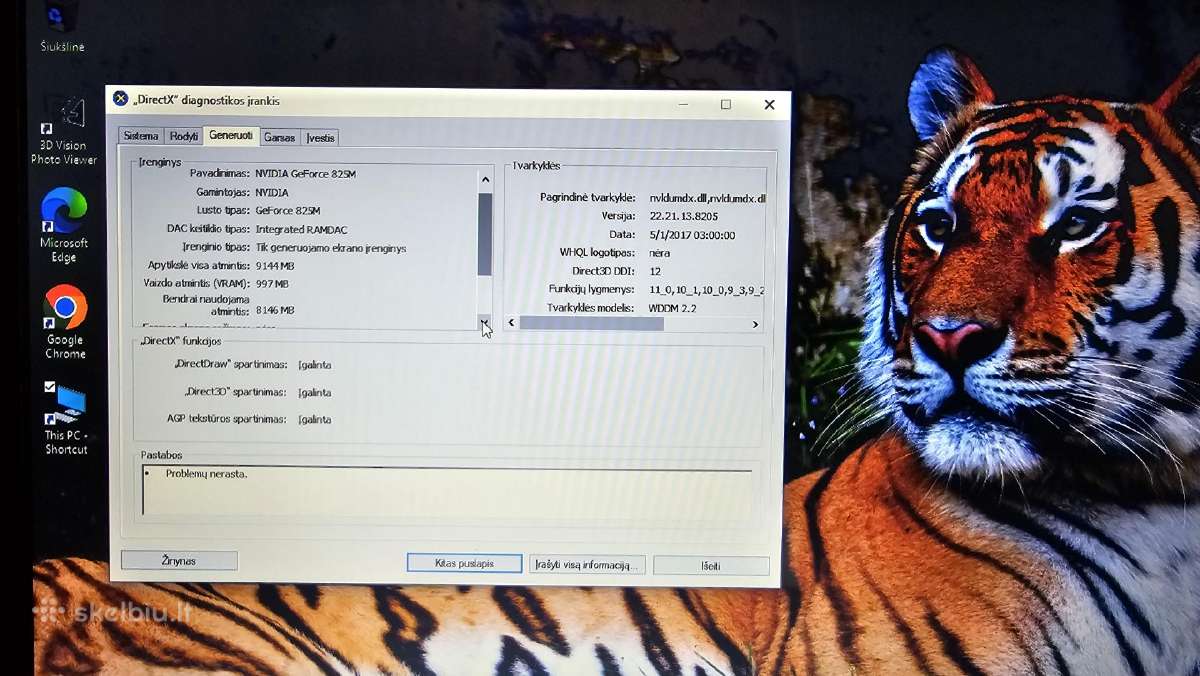Click the Gamintojas NVIDIA value

(271, 192)
